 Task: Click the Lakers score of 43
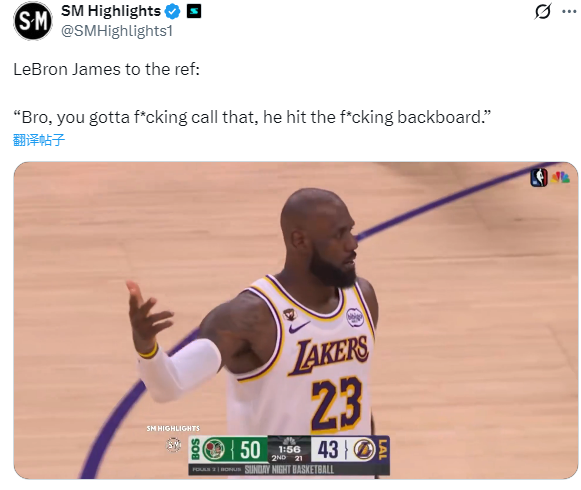coord(328,450)
